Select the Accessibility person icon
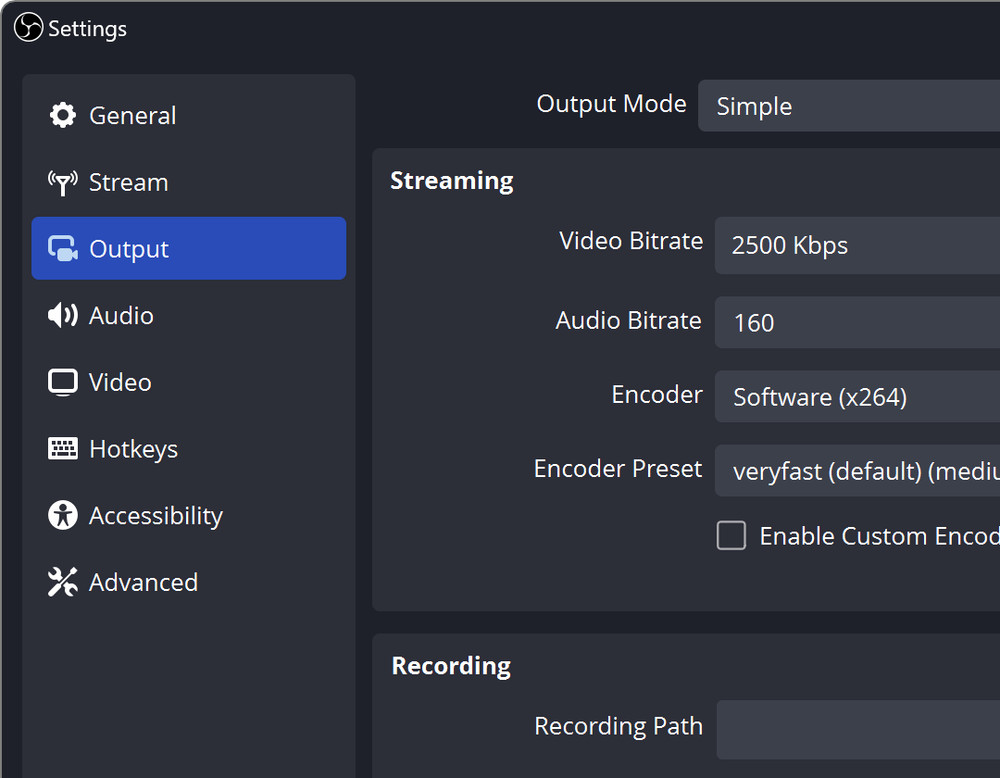 [x=62, y=515]
